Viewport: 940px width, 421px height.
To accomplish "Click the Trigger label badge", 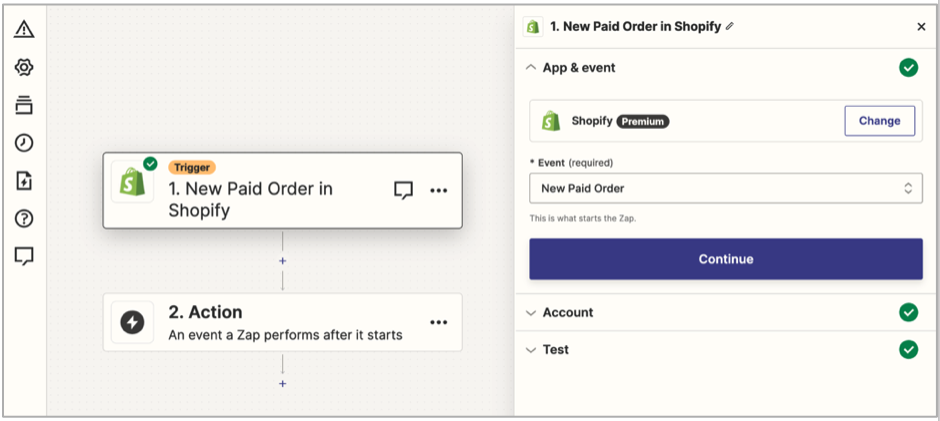I will [x=192, y=167].
